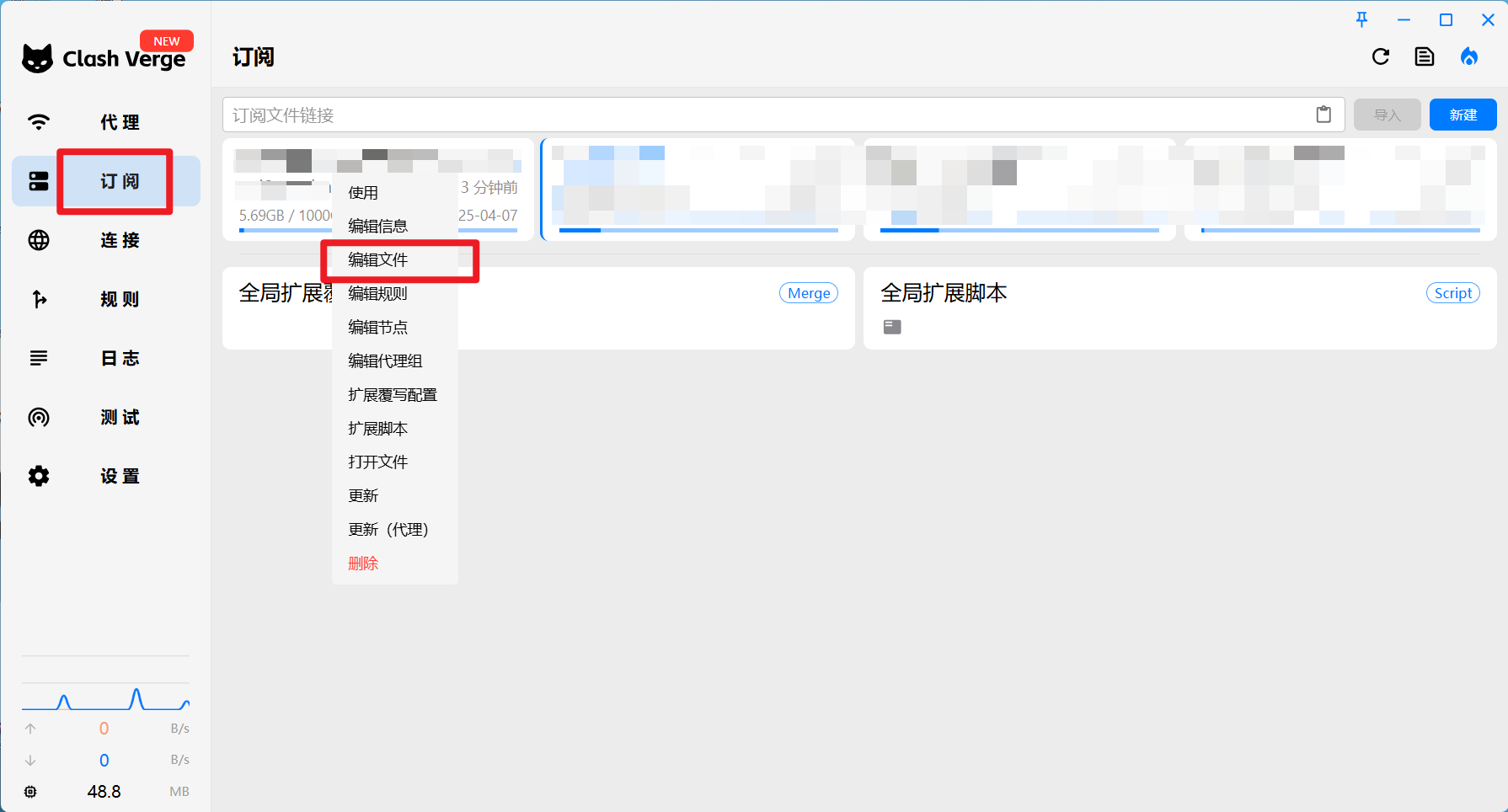Click the red 删除 menu entry

(395, 563)
